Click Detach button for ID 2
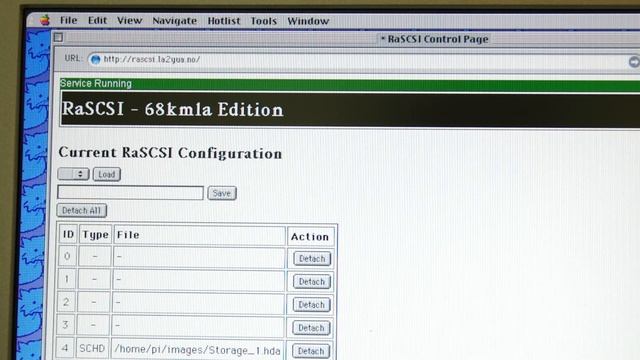640x360 pixels. pyautogui.click(x=311, y=305)
